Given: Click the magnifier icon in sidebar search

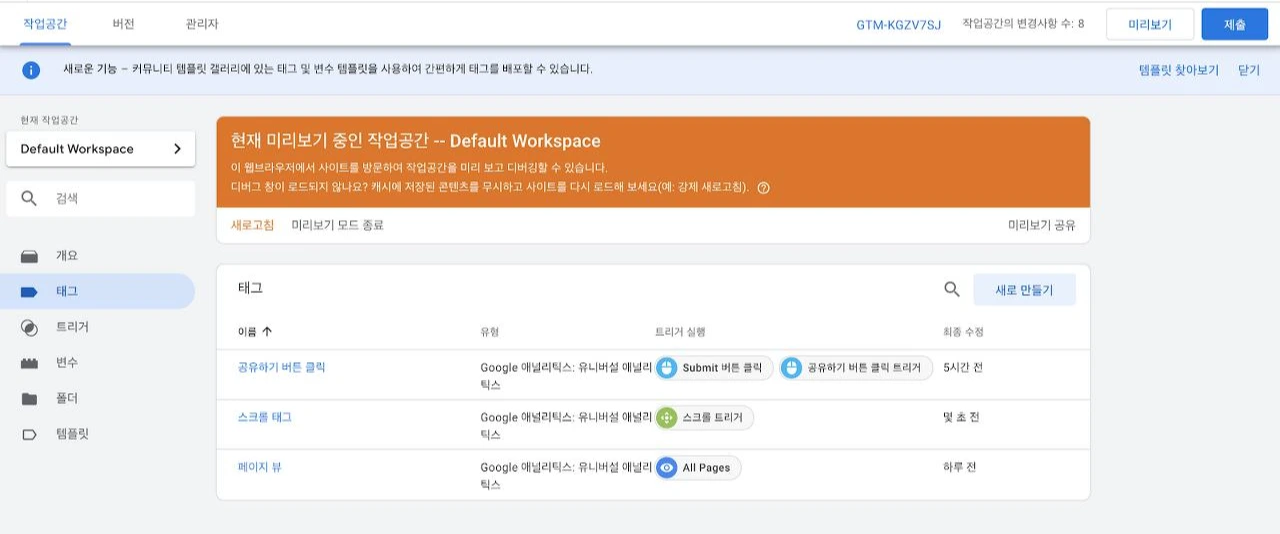Looking at the screenshot, I should click(x=29, y=198).
